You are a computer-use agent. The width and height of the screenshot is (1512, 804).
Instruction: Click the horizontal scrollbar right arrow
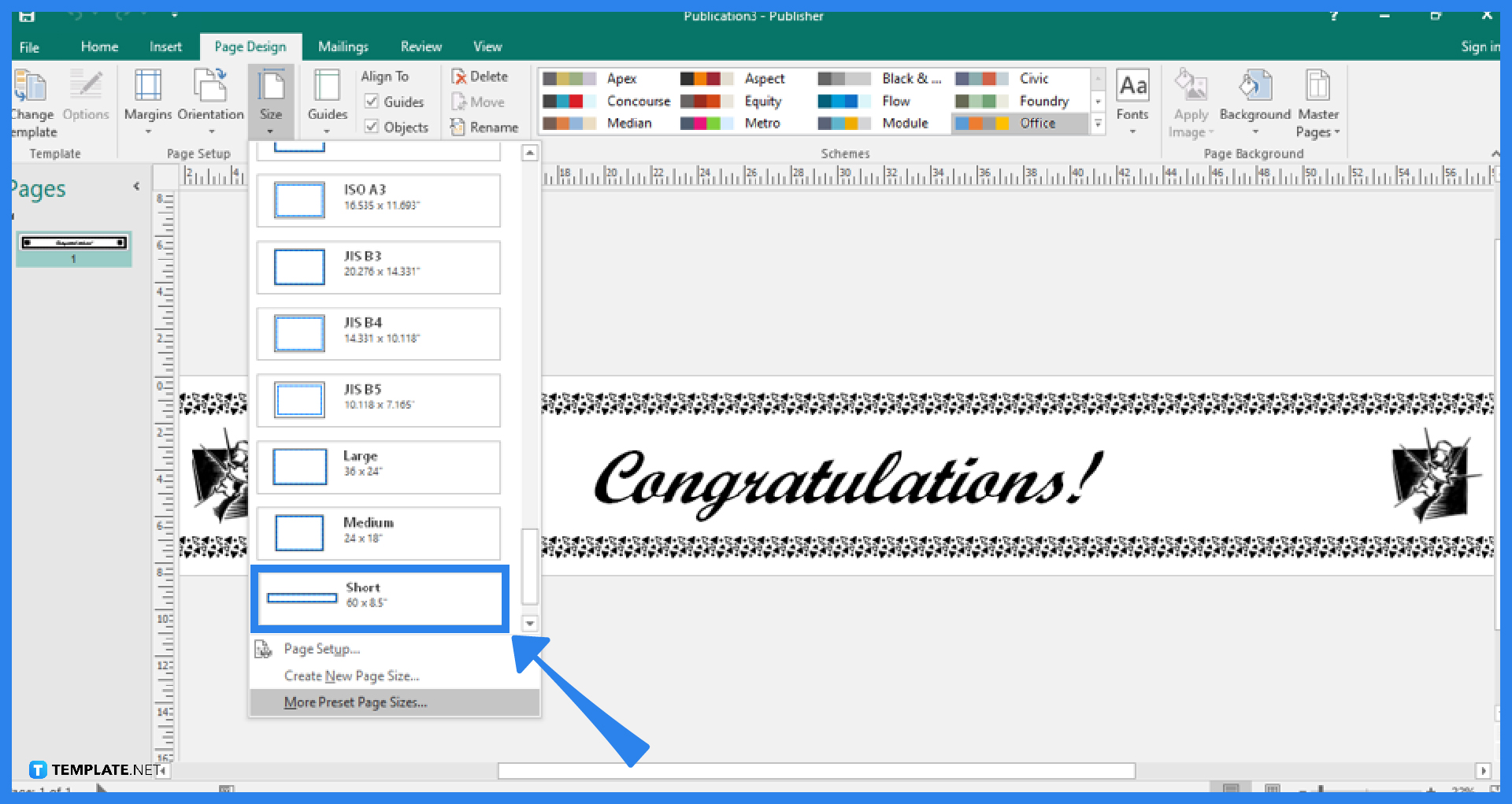click(1483, 771)
